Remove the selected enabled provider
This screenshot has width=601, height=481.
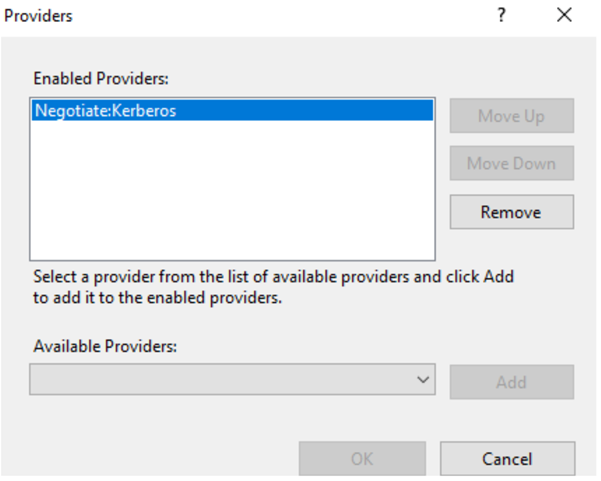coord(511,212)
